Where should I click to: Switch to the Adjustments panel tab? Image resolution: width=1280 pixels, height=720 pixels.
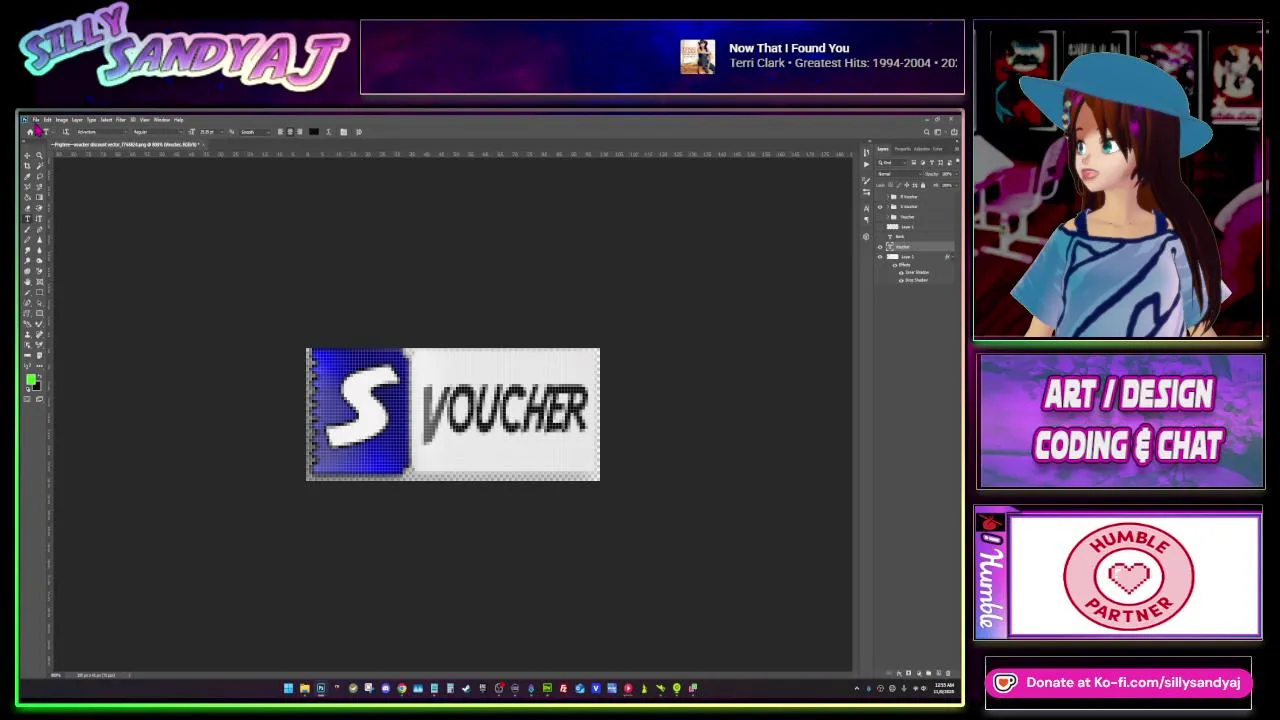pyautogui.click(x=922, y=149)
